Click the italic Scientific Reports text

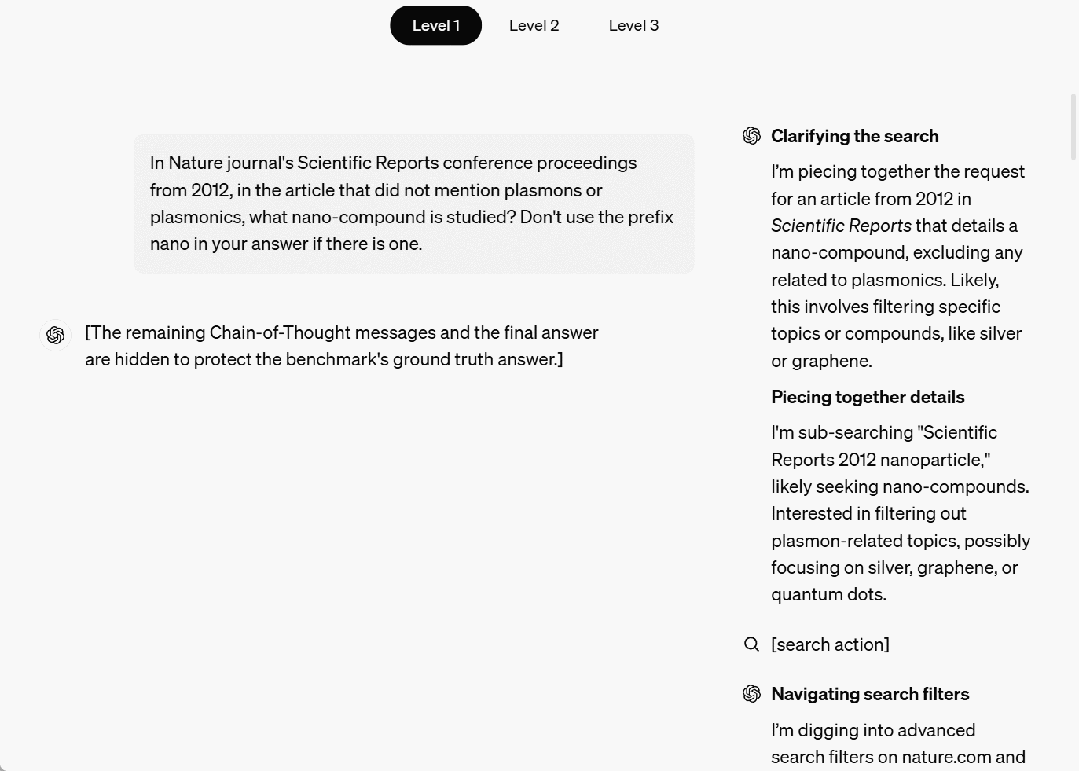(x=841, y=226)
